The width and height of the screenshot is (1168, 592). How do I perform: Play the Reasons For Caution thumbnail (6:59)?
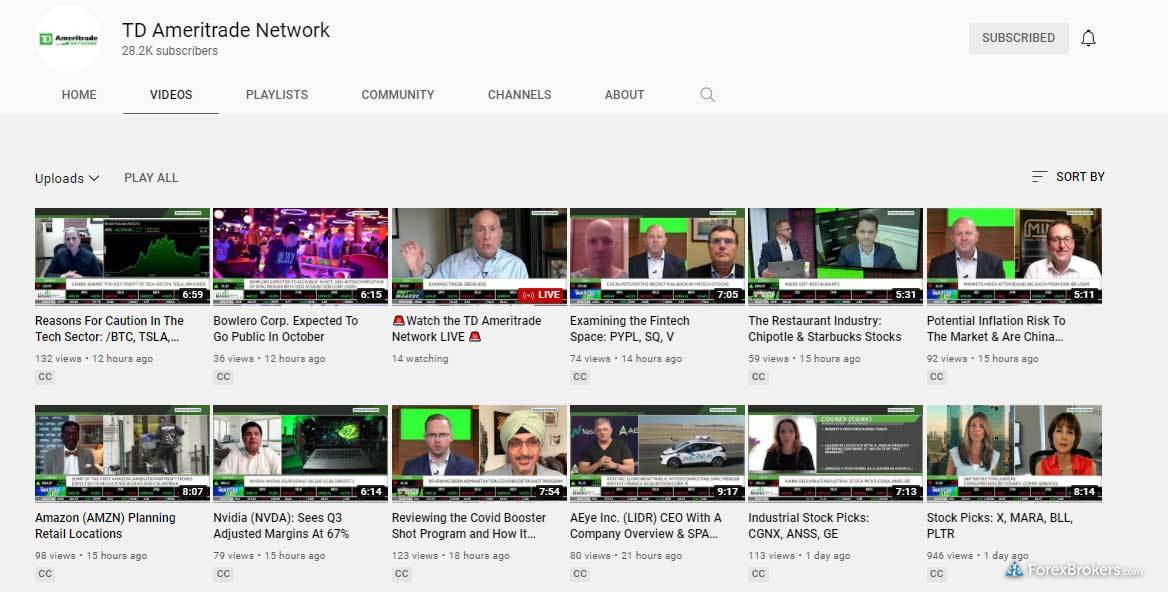[x=122, y=256]
